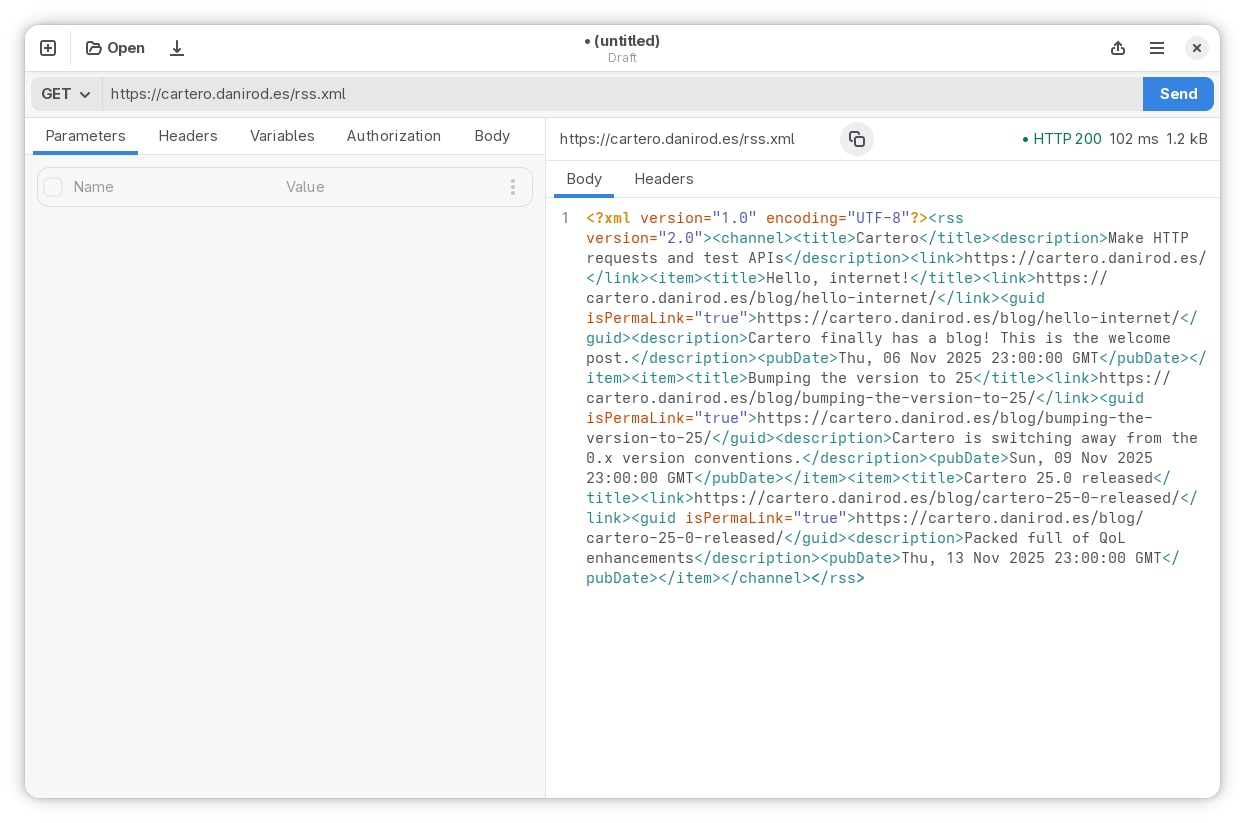This screenshot has height=823, width=1245.
Task: Click the Open button to load a request
Action: coord(115,47)
